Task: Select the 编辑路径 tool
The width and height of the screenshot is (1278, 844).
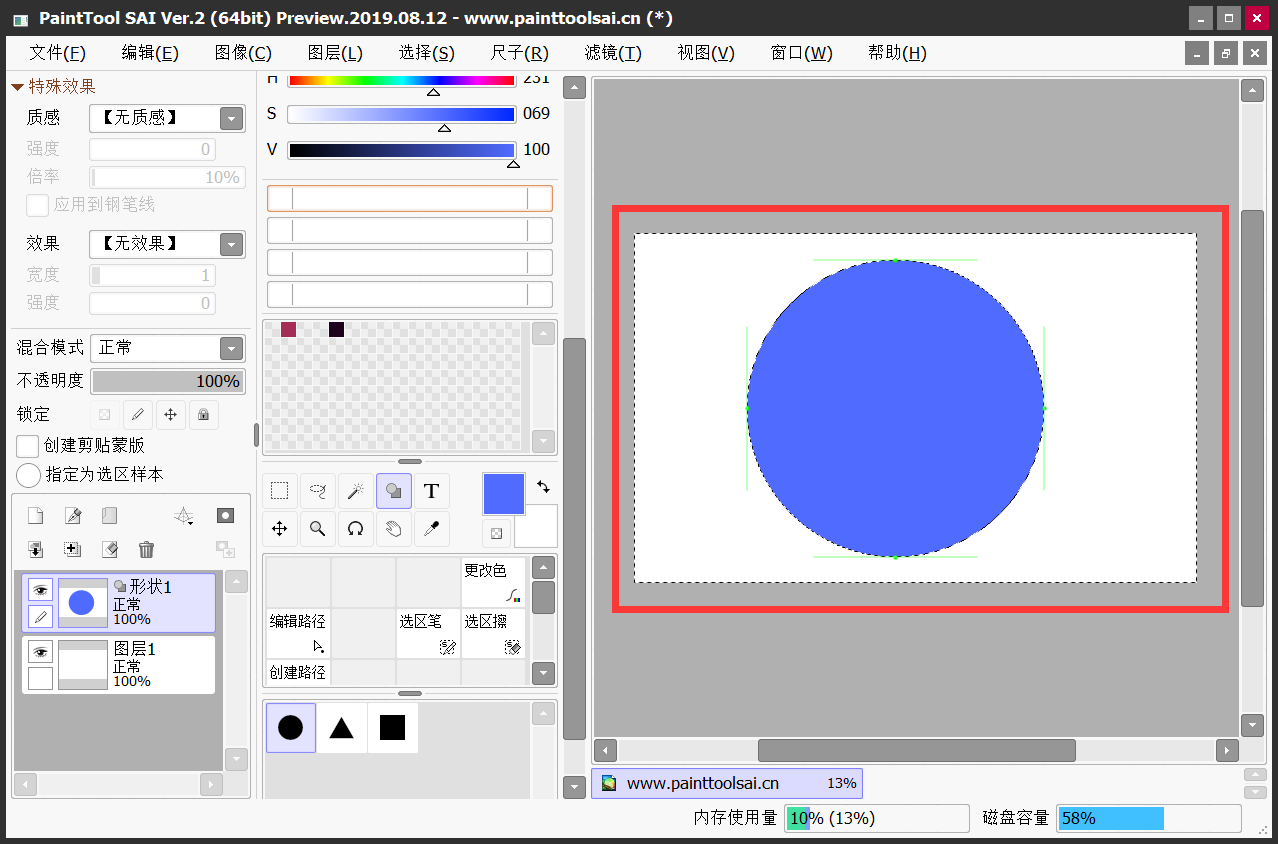Action: coord(298,634)
